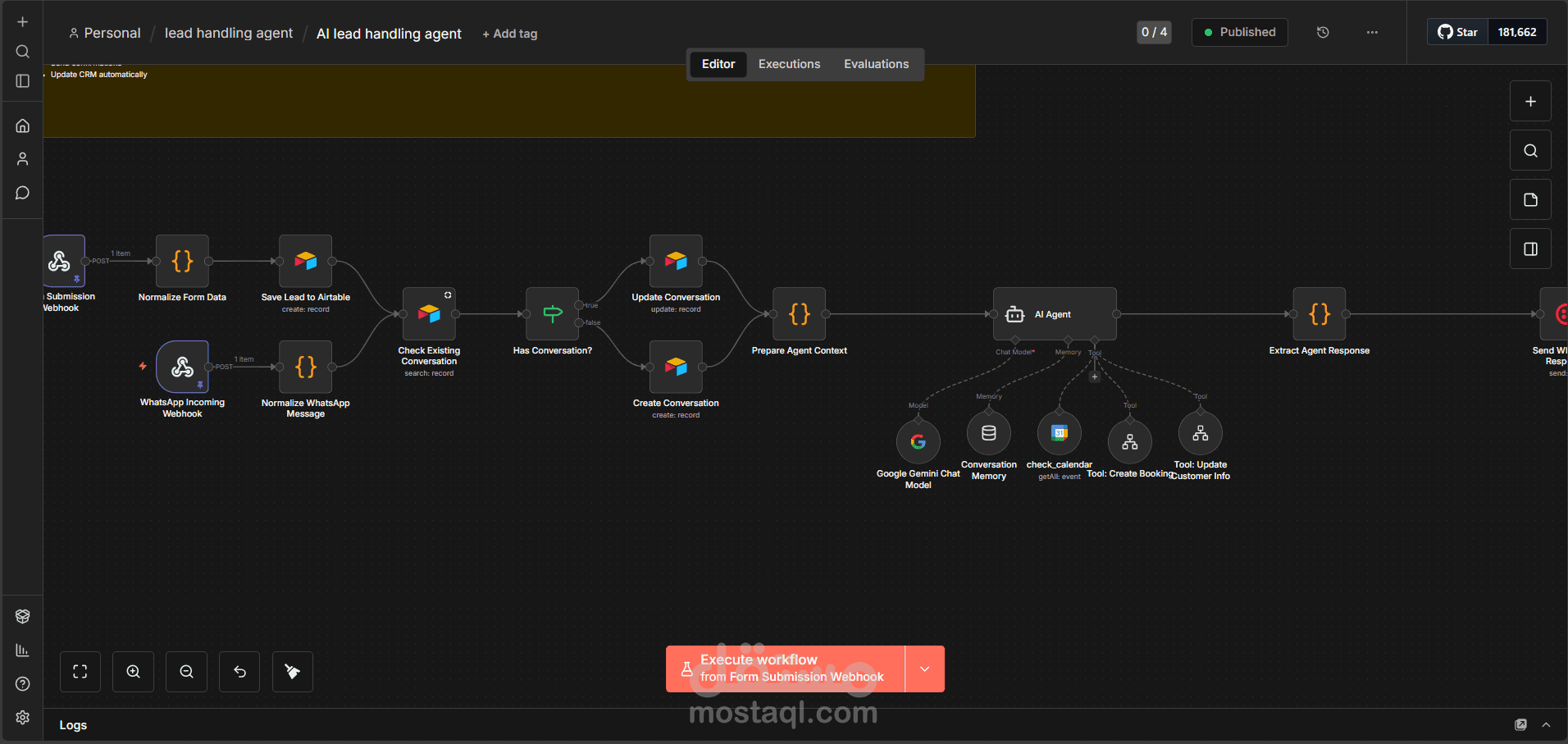This screenshot has width=1568, height=744.
Task: Select the Has Conversation? if node
Action: pos(553,314)
